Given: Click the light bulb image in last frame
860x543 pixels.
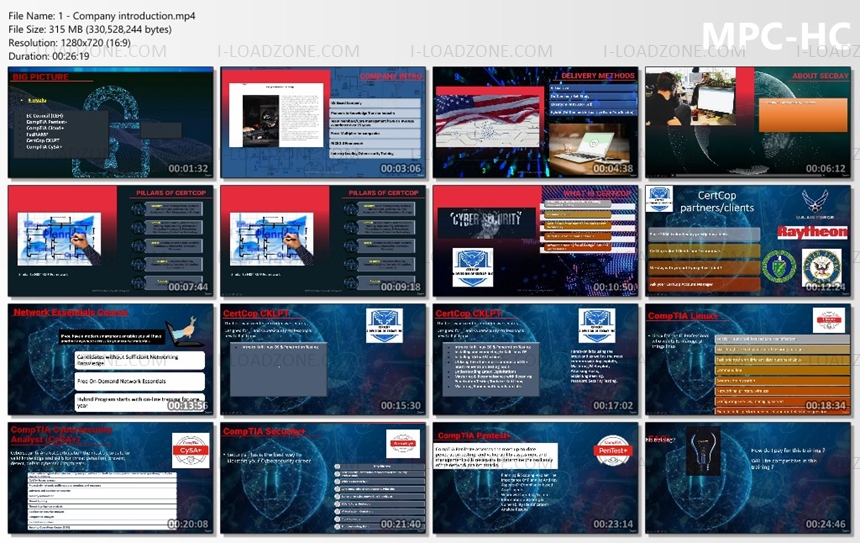Looking at the screenshot, I should click(703, 451).
